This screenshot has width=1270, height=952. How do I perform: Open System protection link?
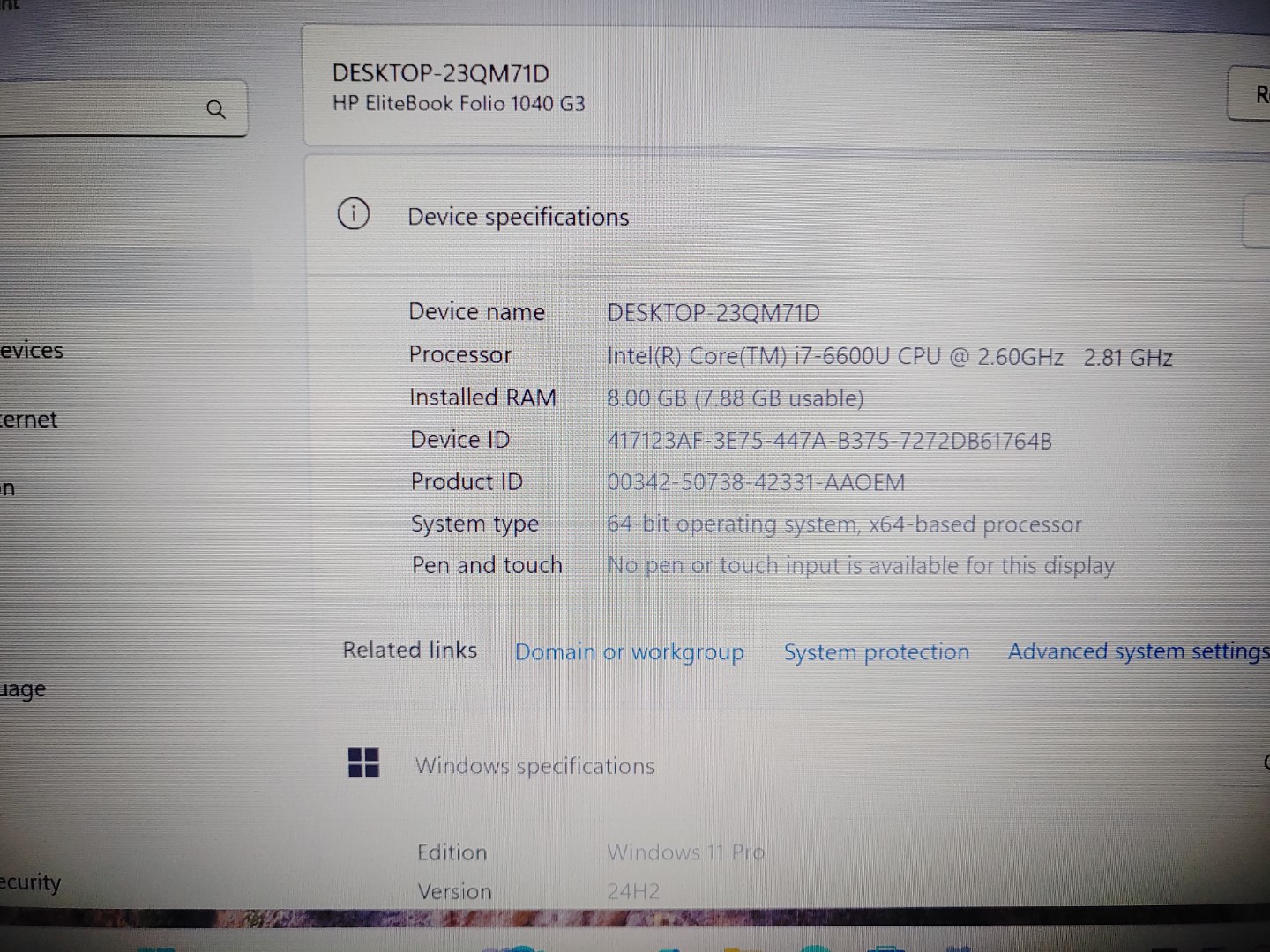(x=877, y=652)
